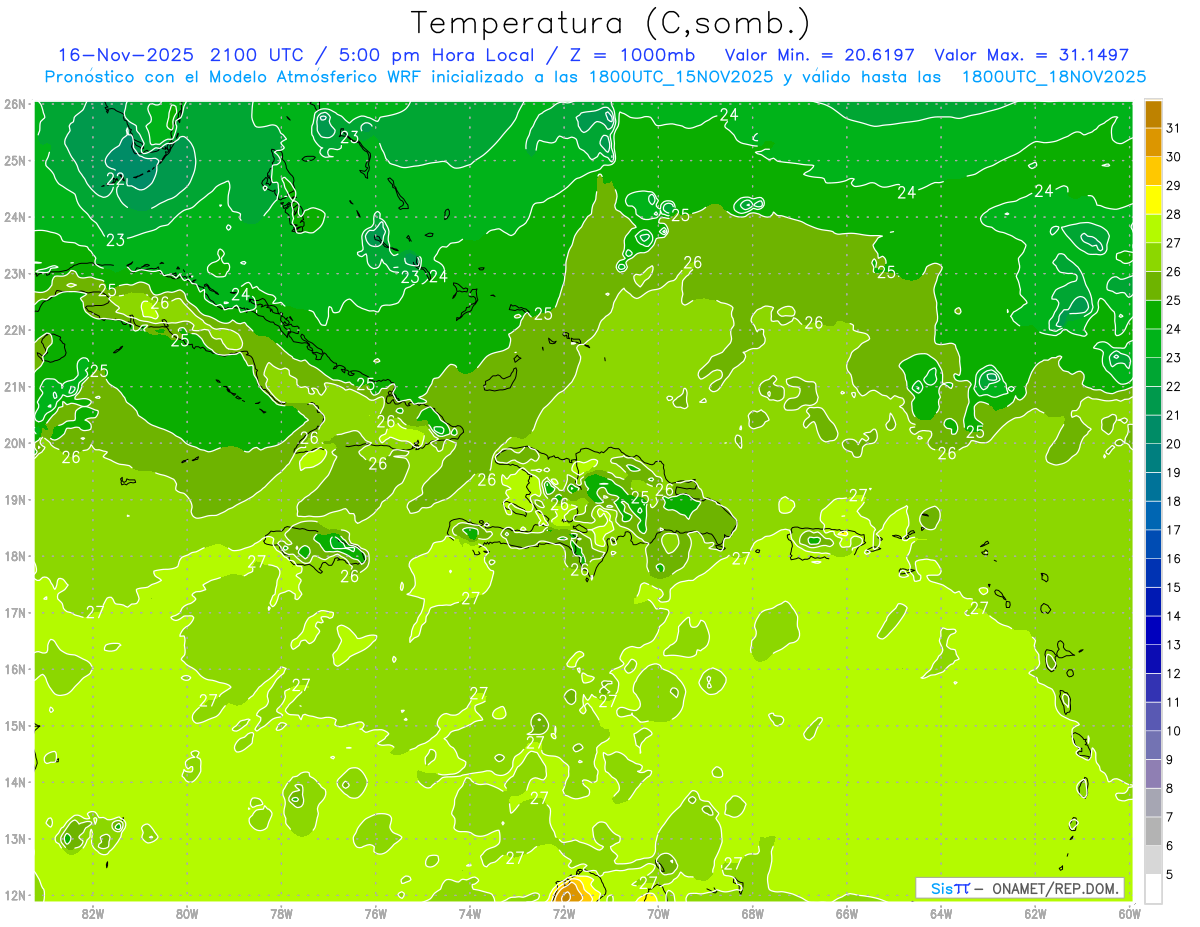The width and height of the screenshot is (1200, 927).
Task: Click the contour label "22" near 25N 81W
Action: pos(116,180)
